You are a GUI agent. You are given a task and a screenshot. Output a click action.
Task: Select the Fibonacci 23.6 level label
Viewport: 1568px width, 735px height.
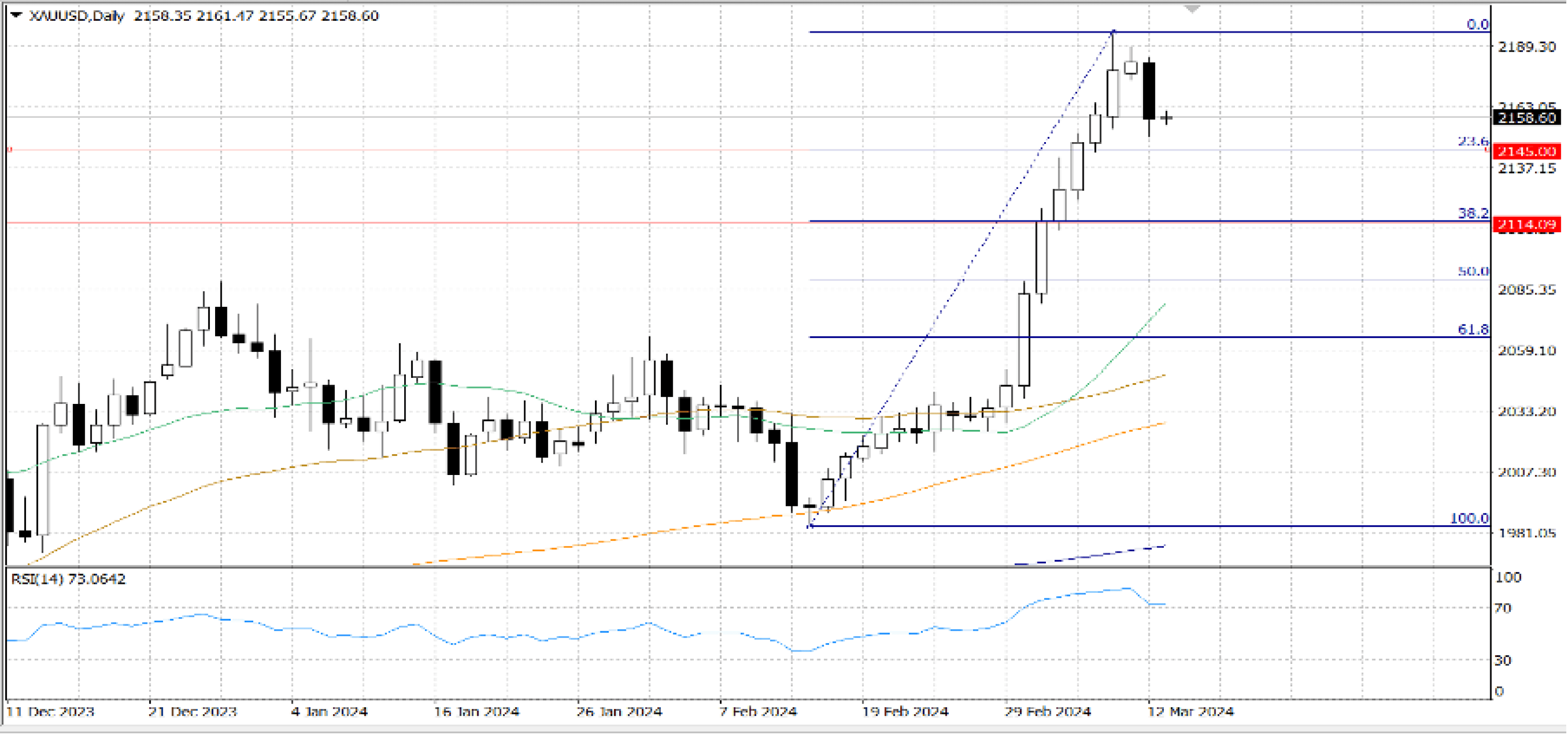click(x=1473, y=141)
